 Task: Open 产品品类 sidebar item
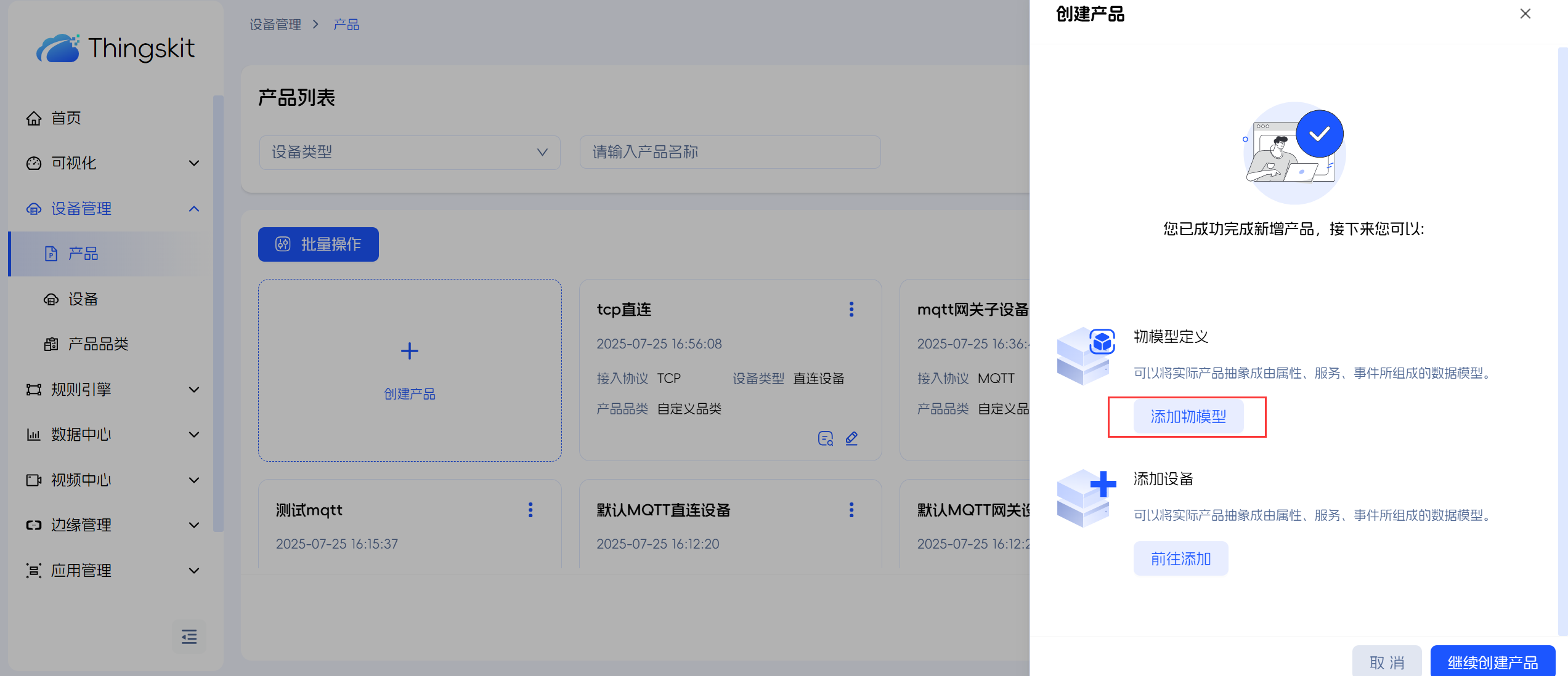(x=98, y=344)
